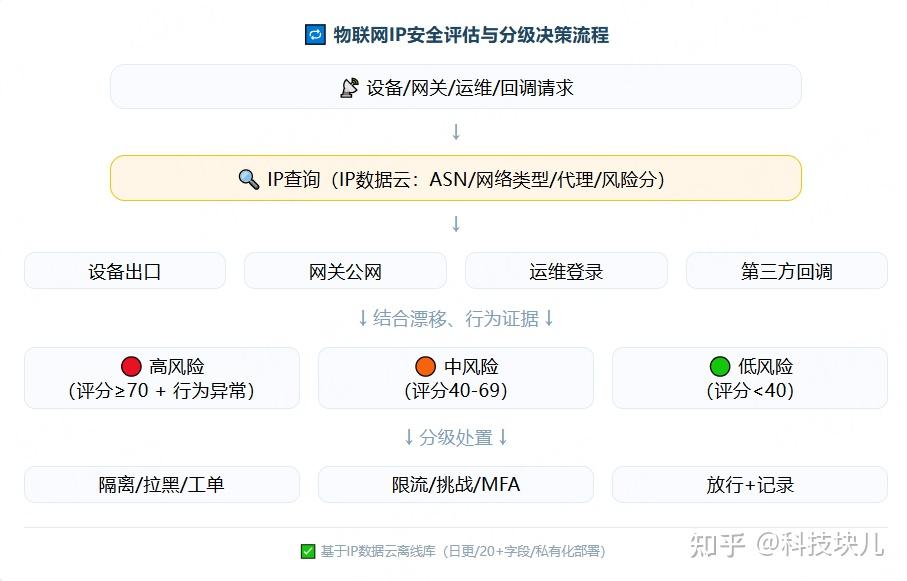Click the 结合漂移、行为证据 label
The image size is (907, 581).
[456, 319]
